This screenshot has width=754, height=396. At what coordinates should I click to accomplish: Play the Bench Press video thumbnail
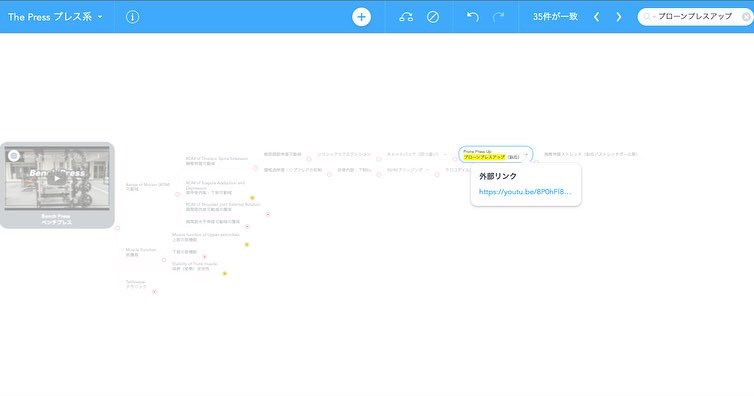(x=57, y=178)
